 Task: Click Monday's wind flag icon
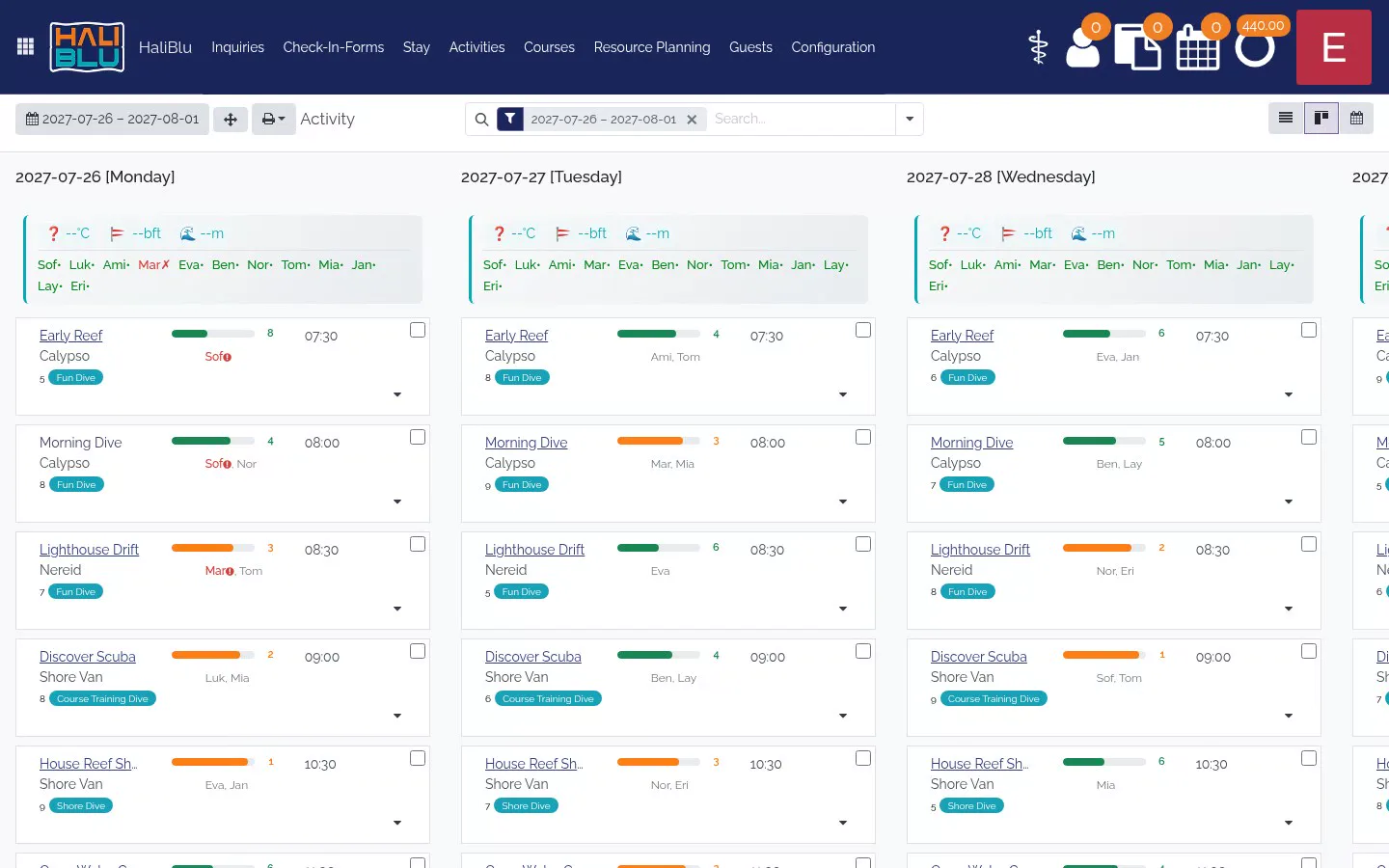point(117,233)
